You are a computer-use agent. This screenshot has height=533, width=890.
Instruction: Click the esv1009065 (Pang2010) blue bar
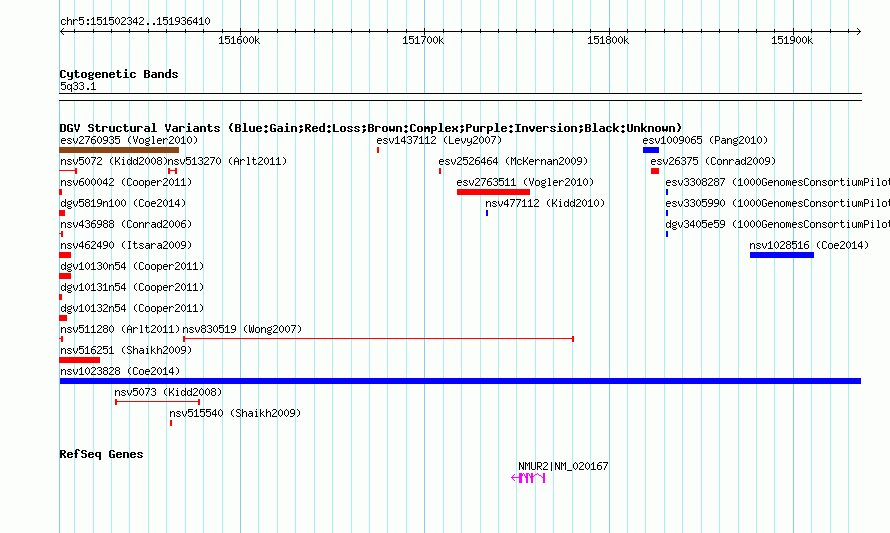651,150
